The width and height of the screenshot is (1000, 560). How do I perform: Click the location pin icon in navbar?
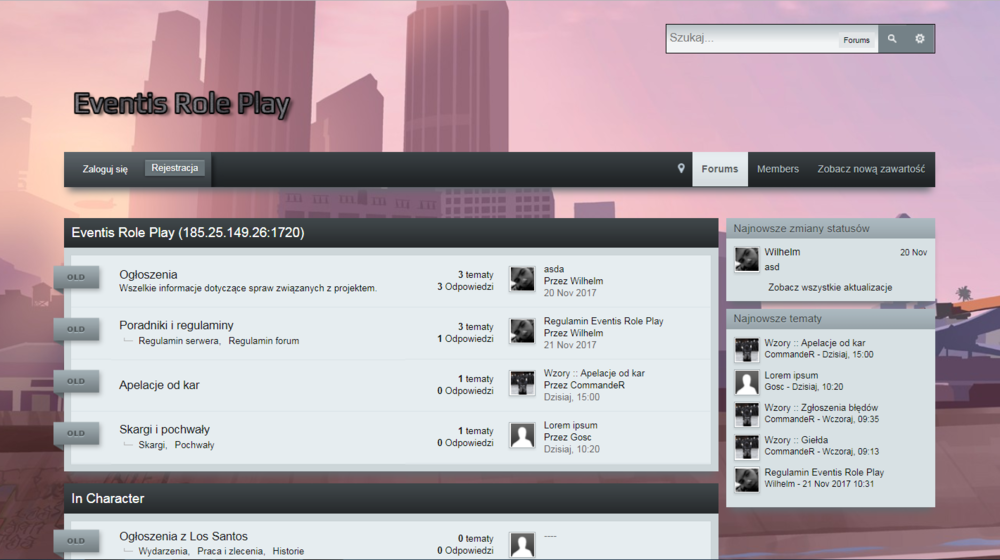[681, 169]
